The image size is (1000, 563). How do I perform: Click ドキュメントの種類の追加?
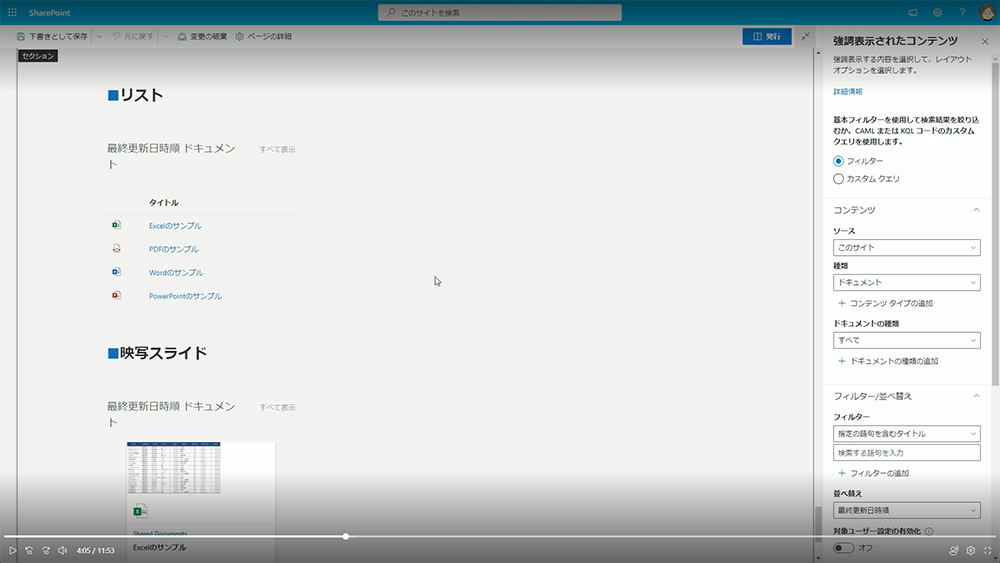pos(888,362)
